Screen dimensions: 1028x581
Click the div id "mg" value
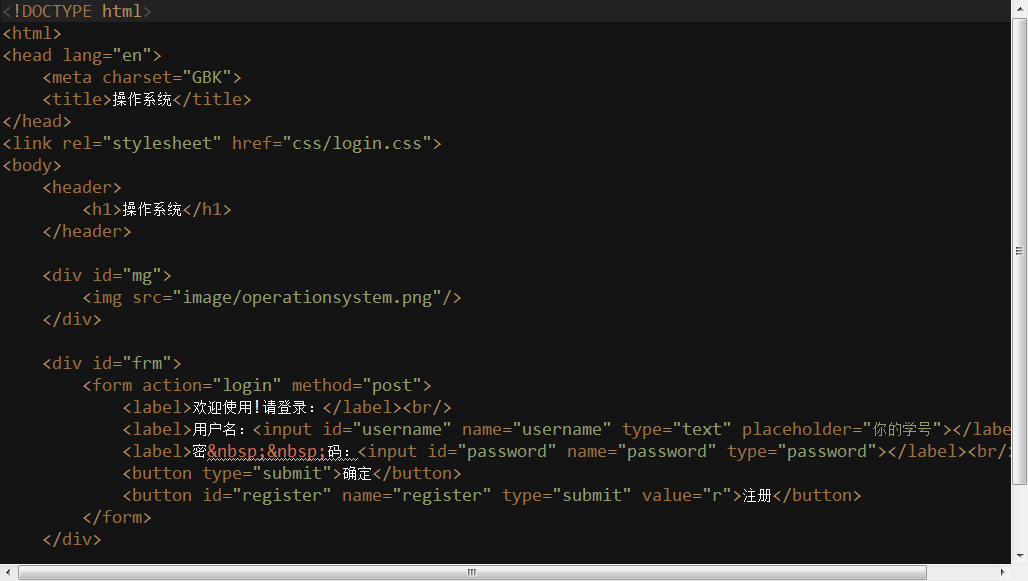(141, 275)
